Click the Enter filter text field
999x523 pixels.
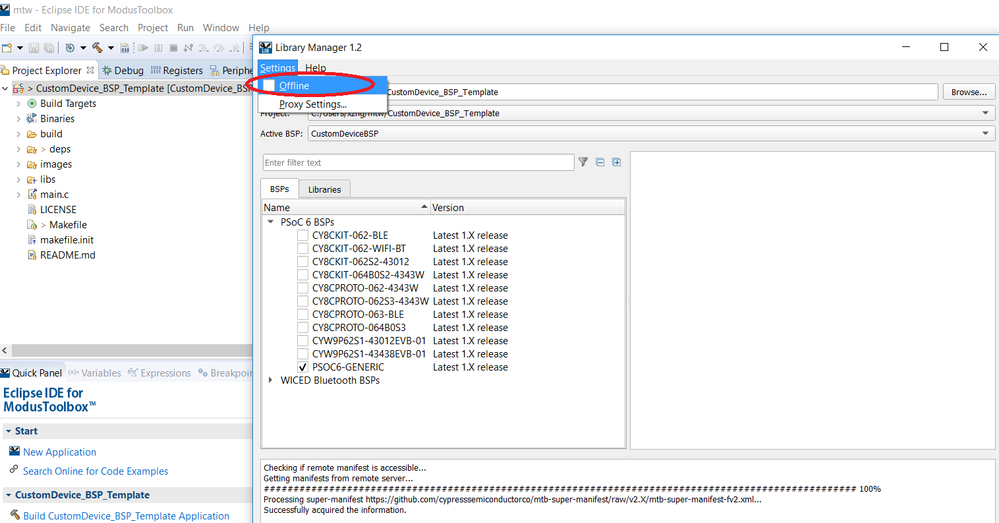click(418, 162)
